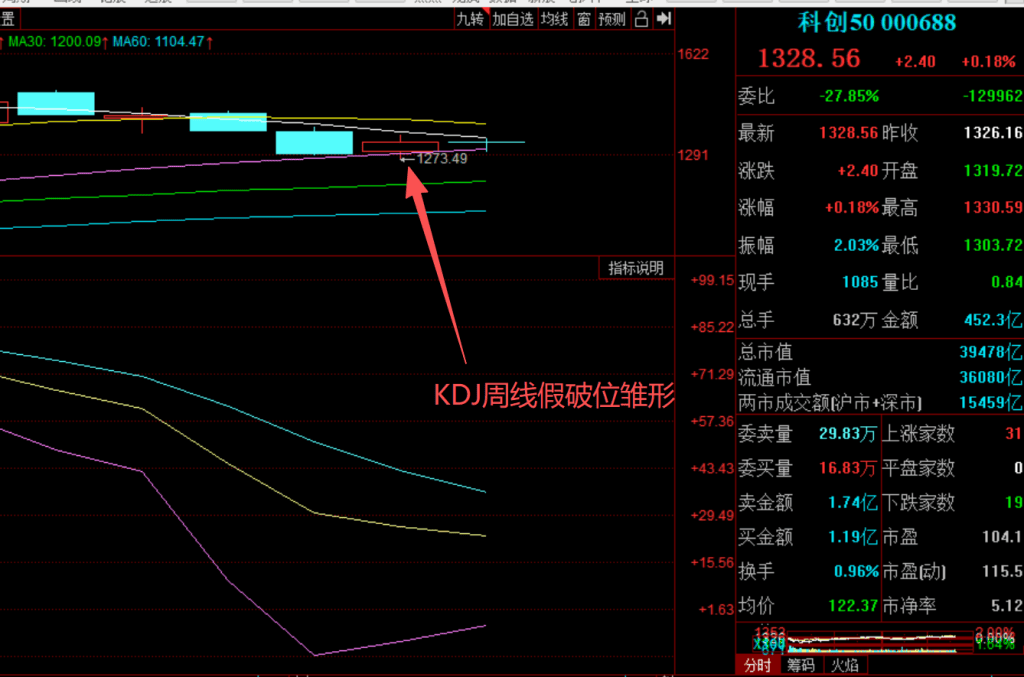Switch to the 火焰 tab
The height and width of the screenshot is (677, 1024).
pyautogui.click(x=843, y=665)
